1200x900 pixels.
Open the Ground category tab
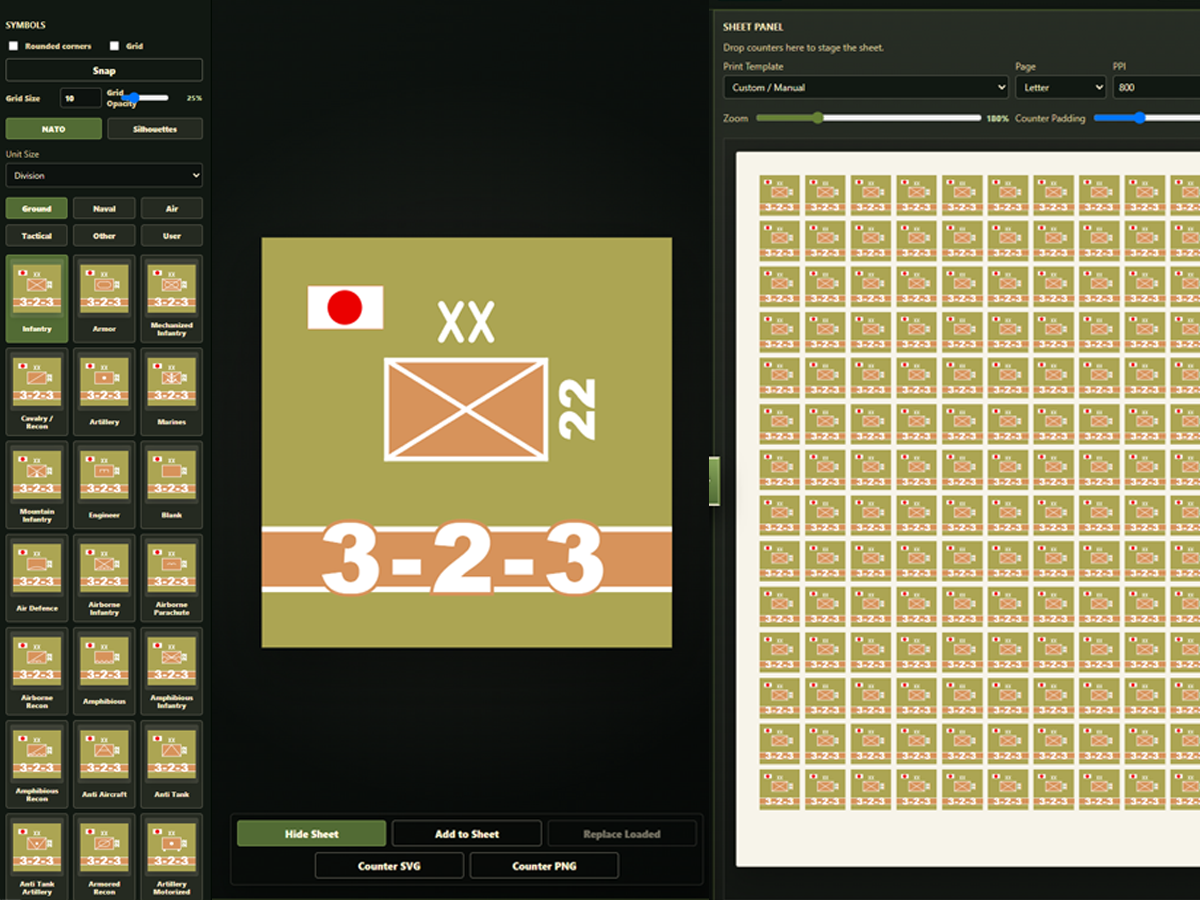pyautogui.click(x=37, y=208)
